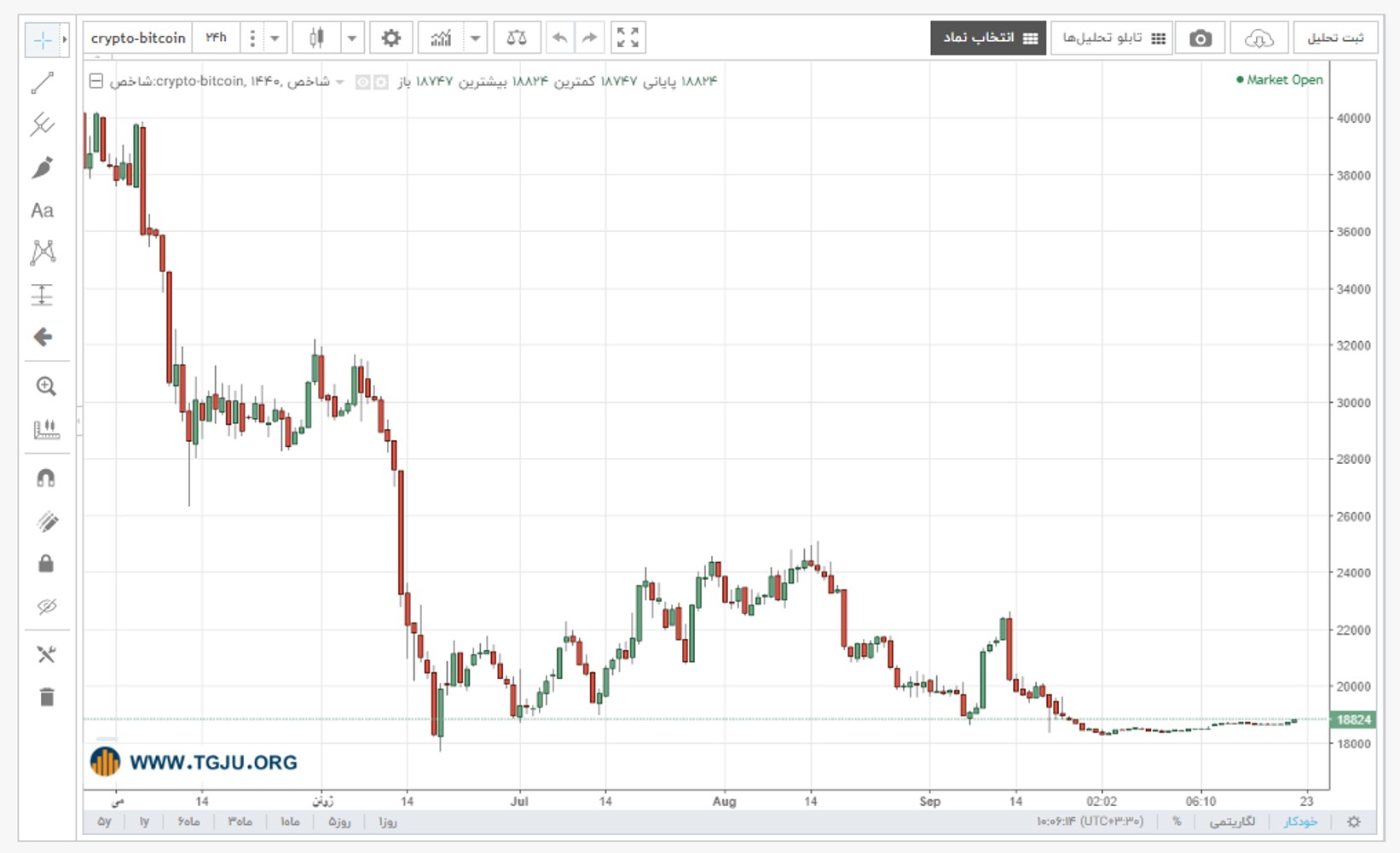
Task: Select the ۵روز time range
Action: tap(339, 821)
